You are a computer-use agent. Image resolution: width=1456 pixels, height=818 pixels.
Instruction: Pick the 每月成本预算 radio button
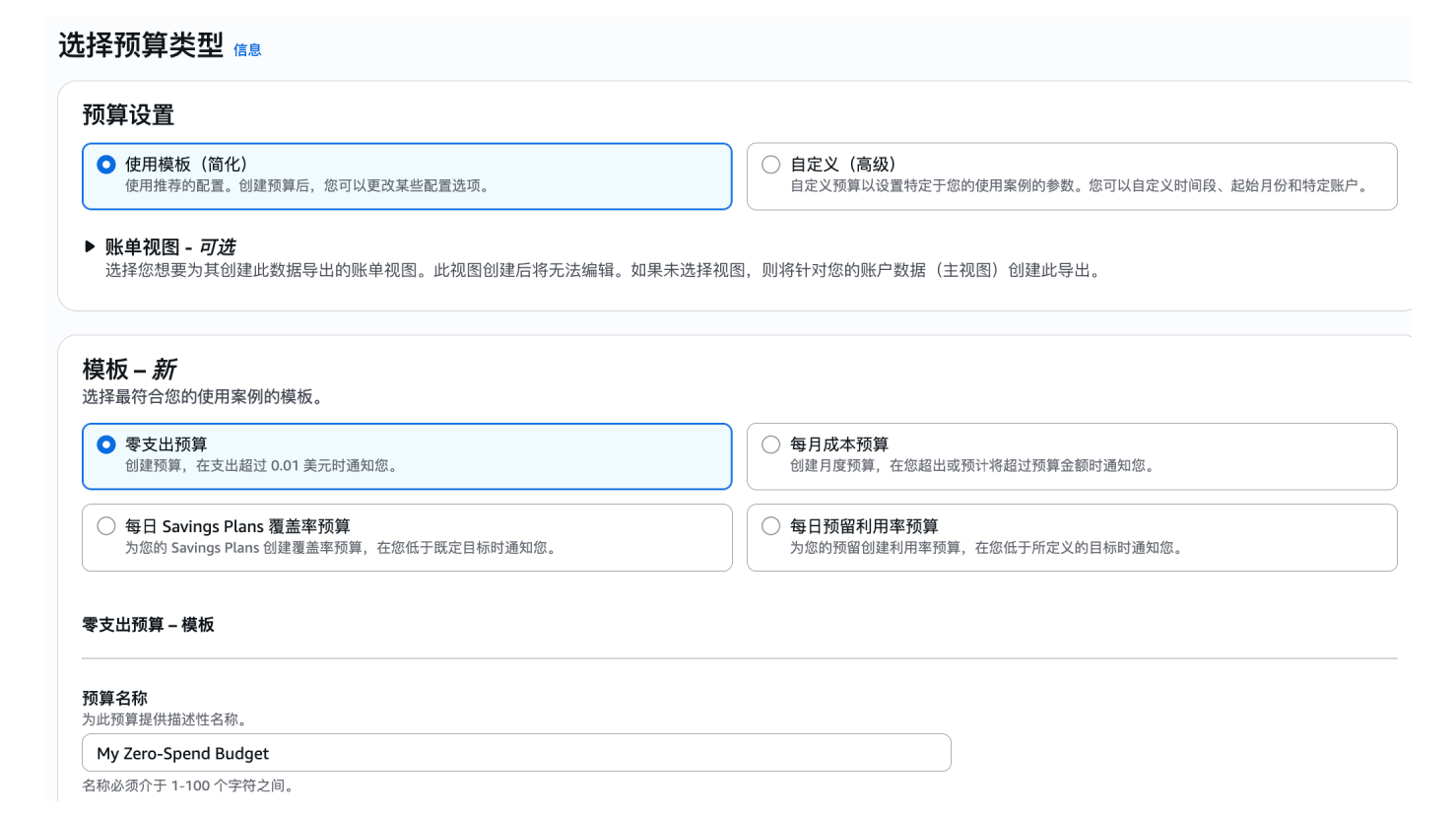771,444
